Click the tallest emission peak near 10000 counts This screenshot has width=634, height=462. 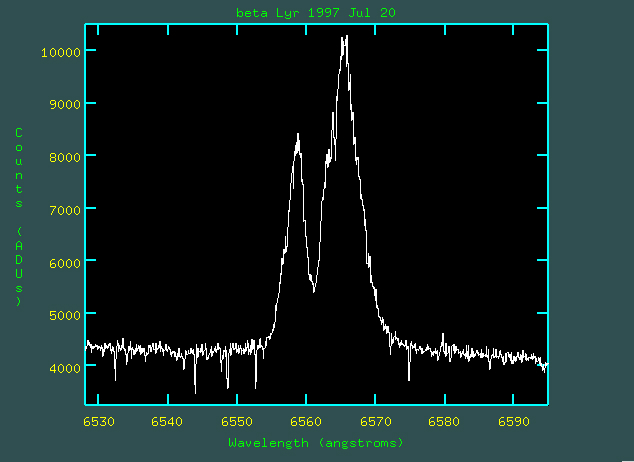(345, 40)
